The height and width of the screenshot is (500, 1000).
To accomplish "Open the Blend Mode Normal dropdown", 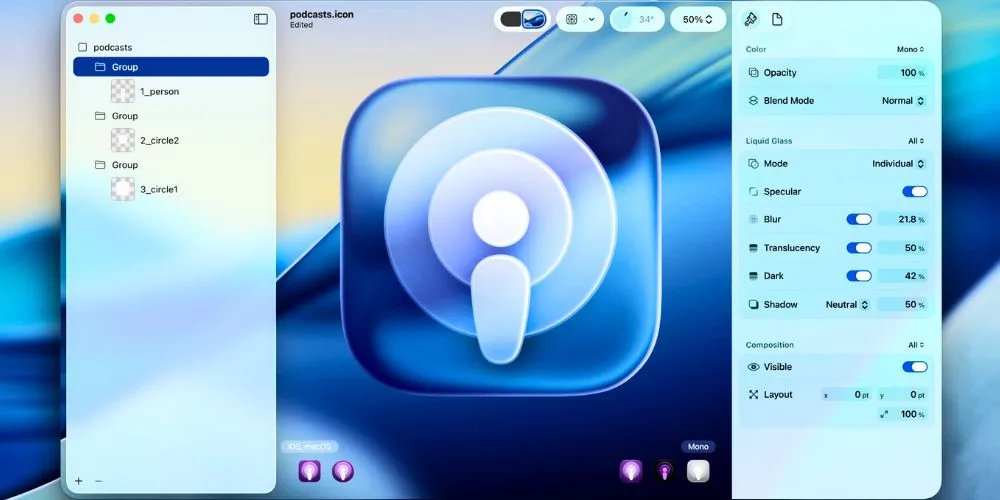I will (x=903, y=101).
